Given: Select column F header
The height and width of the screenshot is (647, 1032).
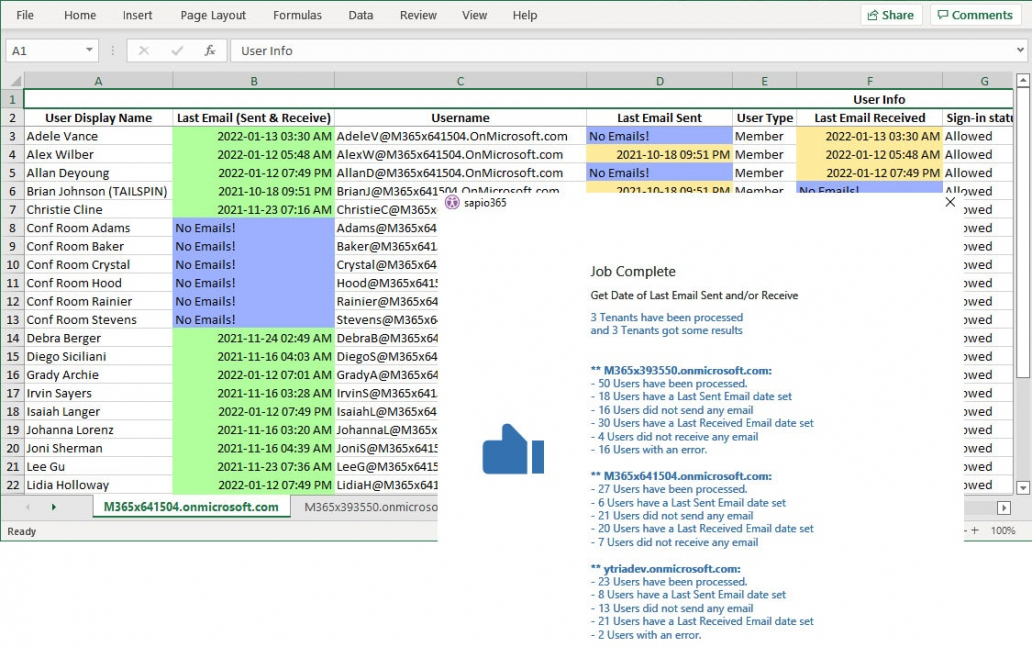Looking at the screenshot, I should [x=869, y=81].
